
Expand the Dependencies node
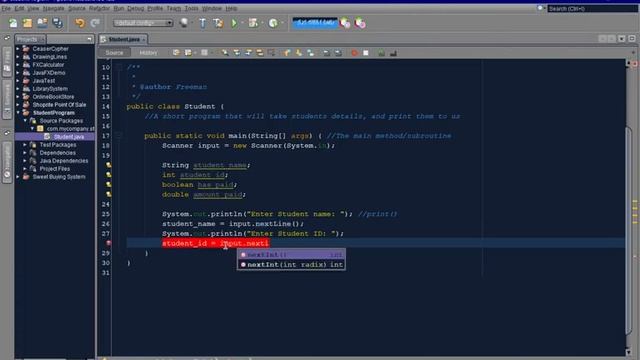tap(25, 153)
